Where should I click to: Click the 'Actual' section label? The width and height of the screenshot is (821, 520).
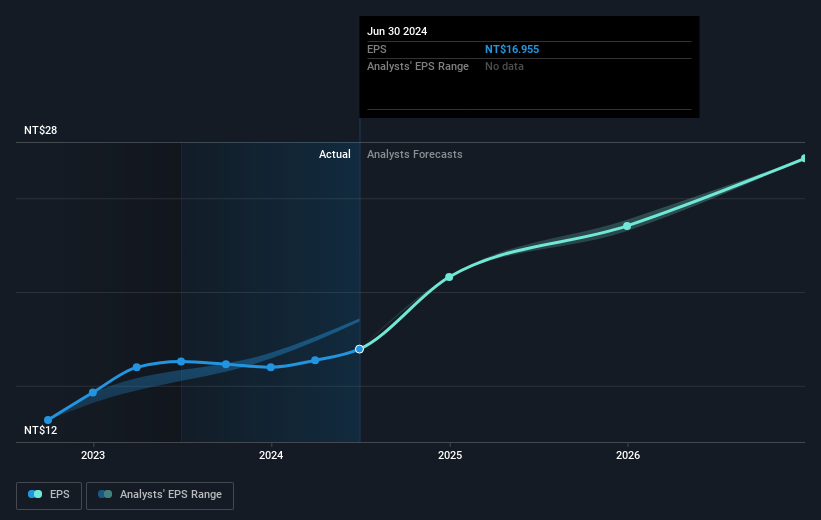[335, 154]
